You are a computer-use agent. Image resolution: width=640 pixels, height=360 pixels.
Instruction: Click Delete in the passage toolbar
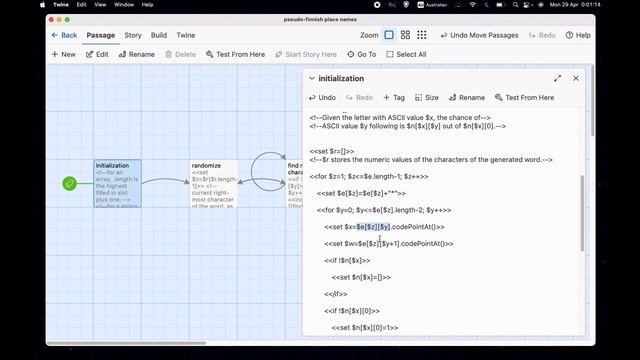pos(180,54)
